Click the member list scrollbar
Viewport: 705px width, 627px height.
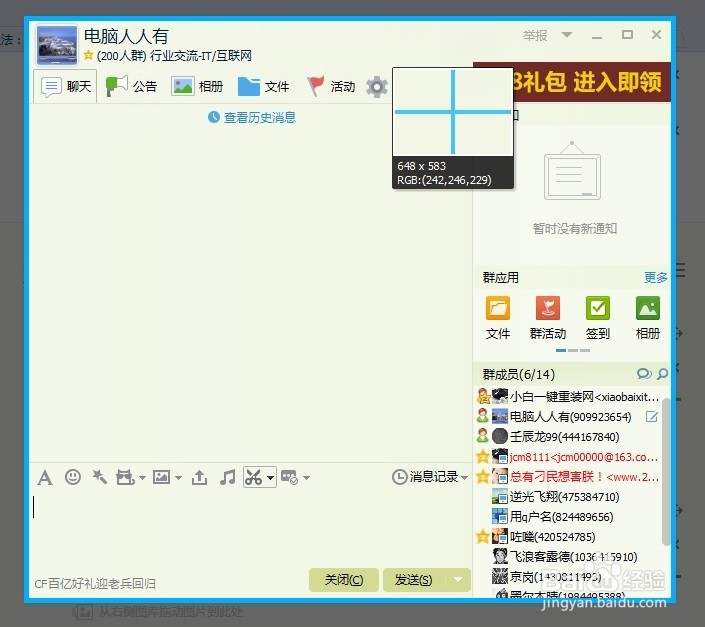click(666, 471)
